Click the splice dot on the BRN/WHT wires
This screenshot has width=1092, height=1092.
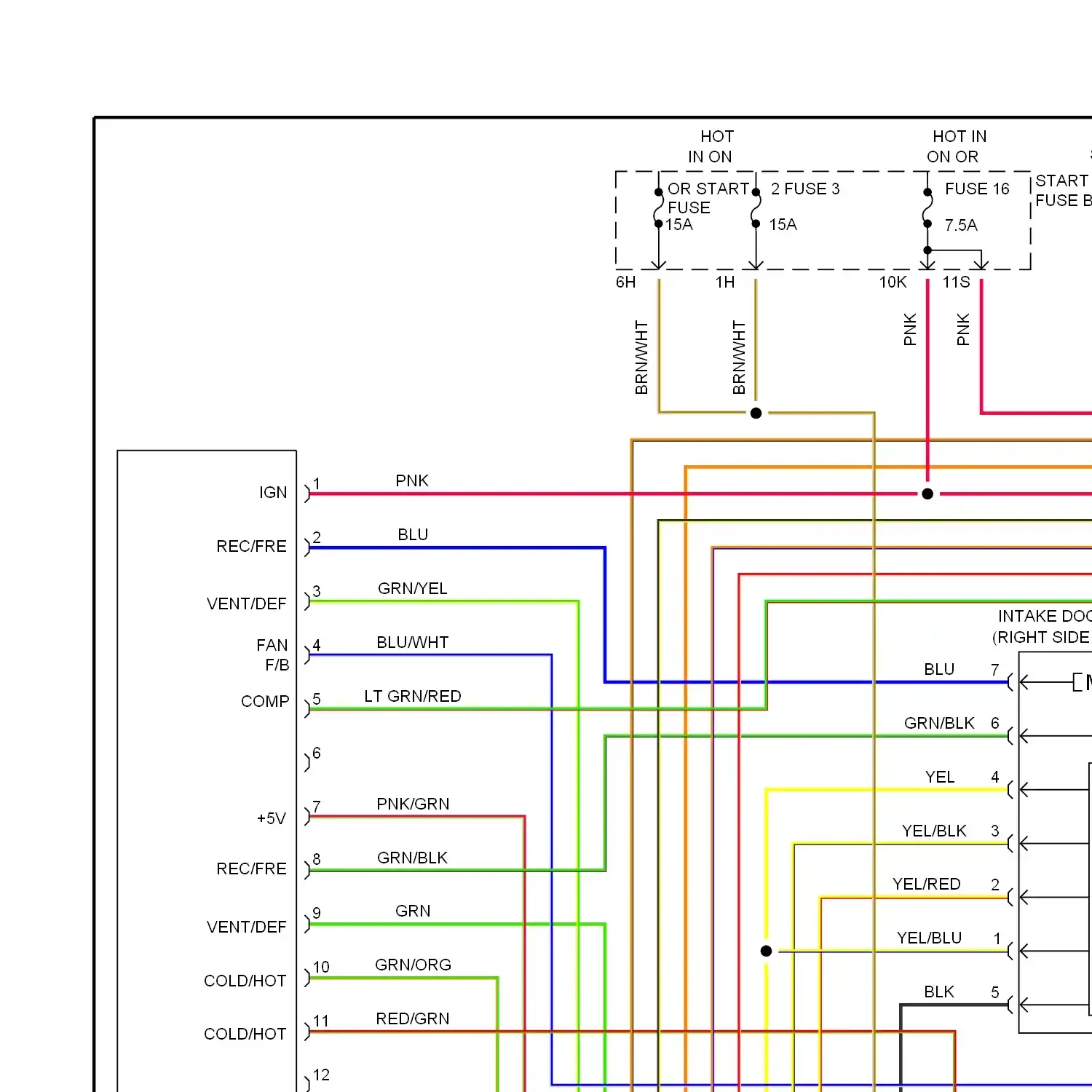point(756,414)
